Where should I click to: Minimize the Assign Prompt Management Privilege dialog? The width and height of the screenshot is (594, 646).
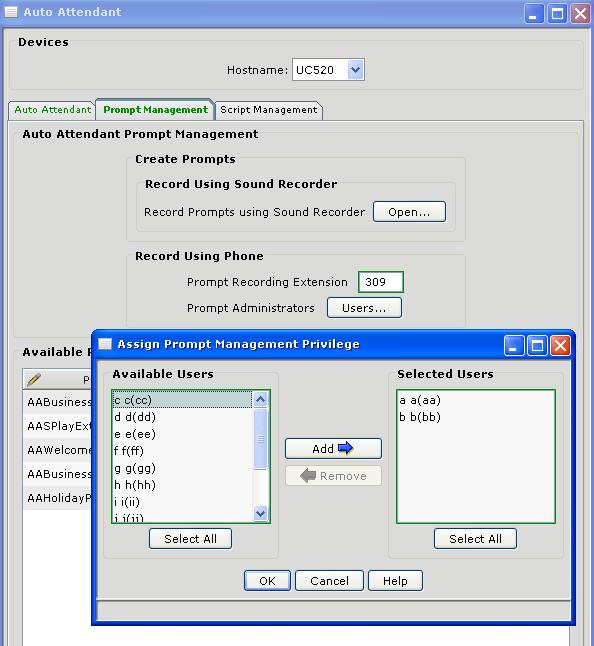point(514,345)
